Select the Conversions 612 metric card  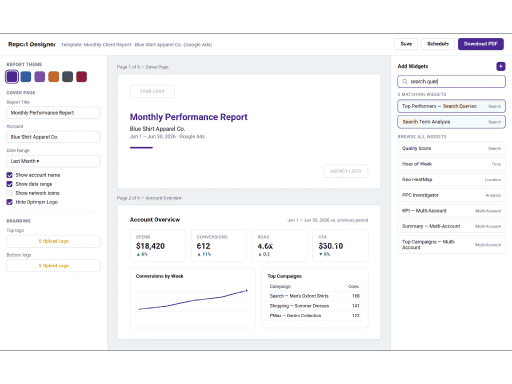pos(219,245)
